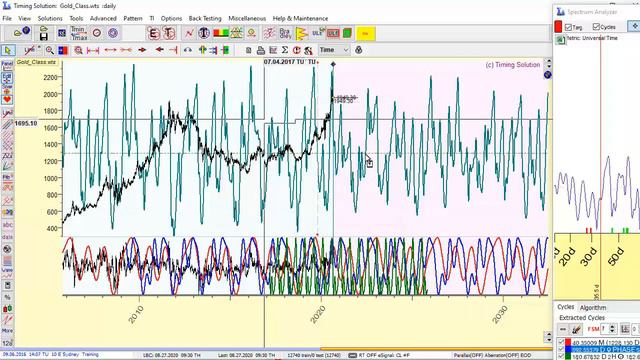Uncheck the green extracted cycle row
Viewport: 640px width, 360px height.
[x=561, y=356]
